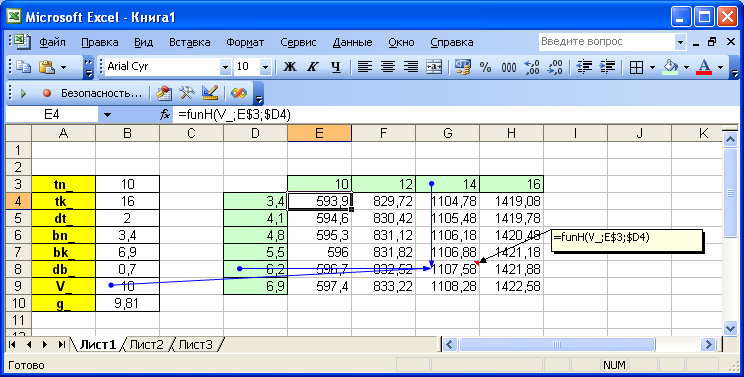
Task: Open the Вставка menu
Action: (x=190, y=42)
